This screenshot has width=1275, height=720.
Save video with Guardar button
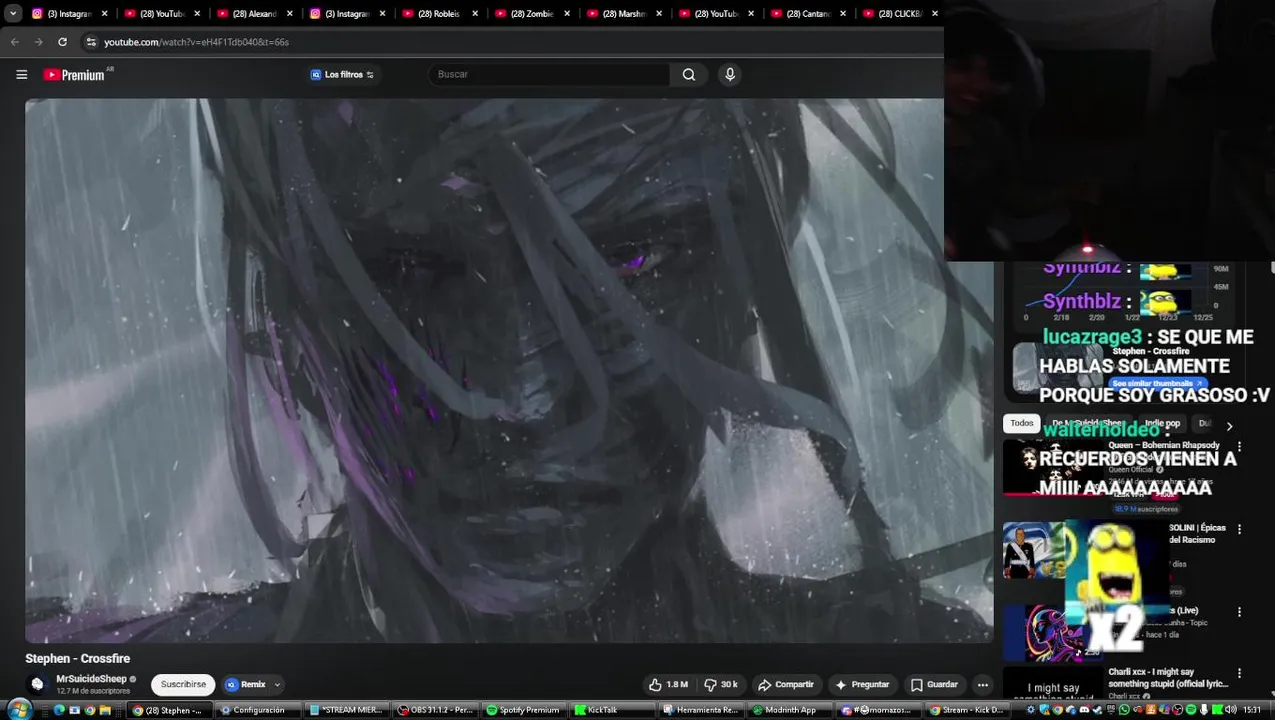point(934,685)
